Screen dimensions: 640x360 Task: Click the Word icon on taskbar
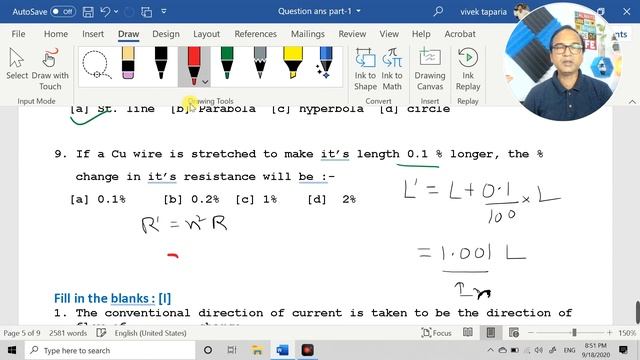(x=282, y=350)
